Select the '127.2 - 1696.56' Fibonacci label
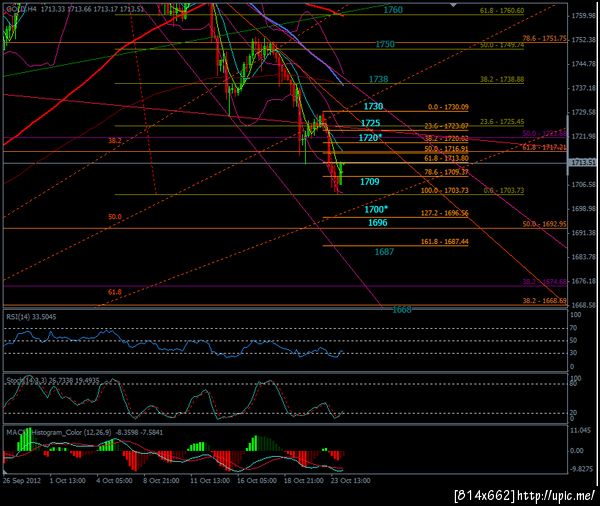The image size is (600, 506). (x=445, y=213)
